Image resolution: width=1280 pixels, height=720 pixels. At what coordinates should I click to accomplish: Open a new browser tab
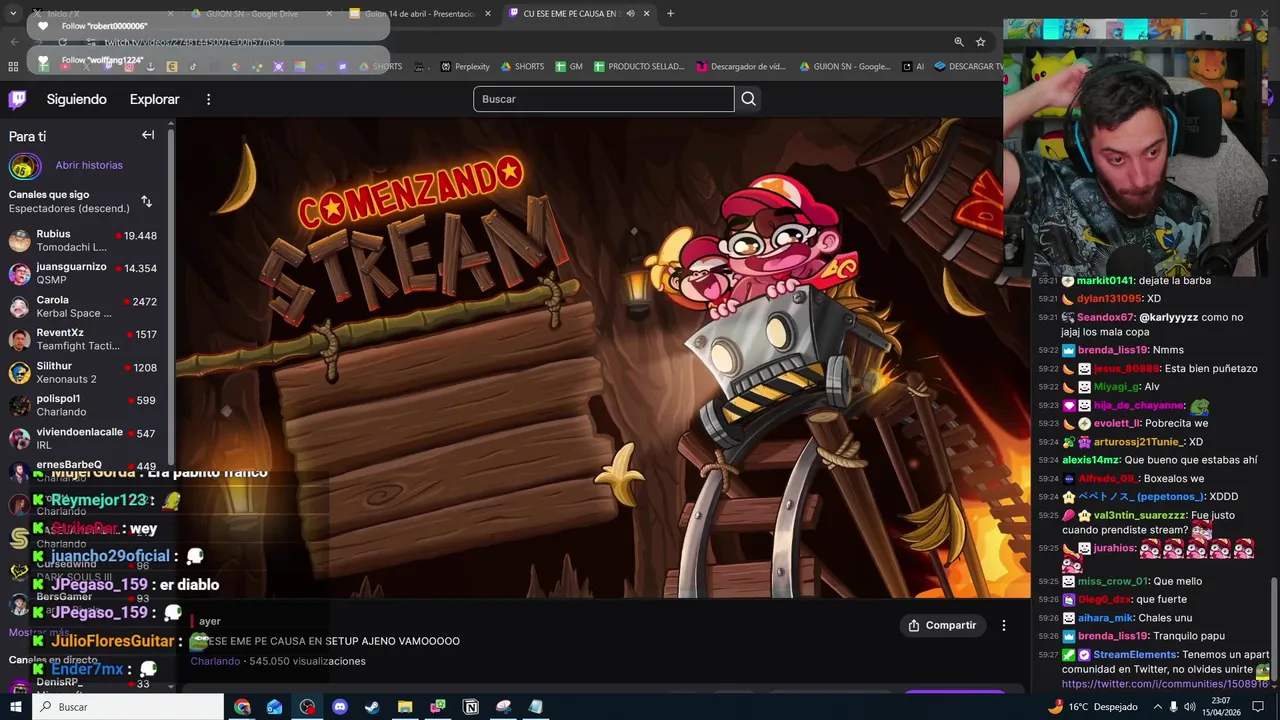(670, 14)
